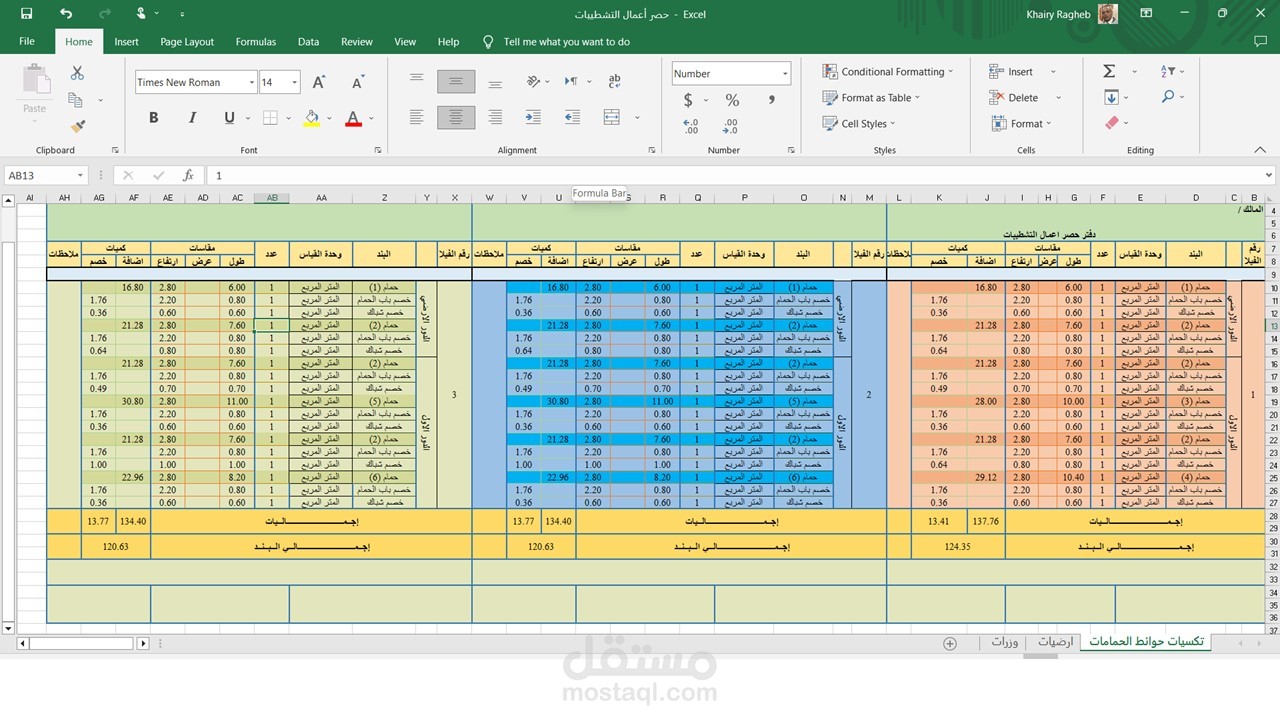Click the Borders icon
Screen dimensions: 1280x720
(270, 118)
